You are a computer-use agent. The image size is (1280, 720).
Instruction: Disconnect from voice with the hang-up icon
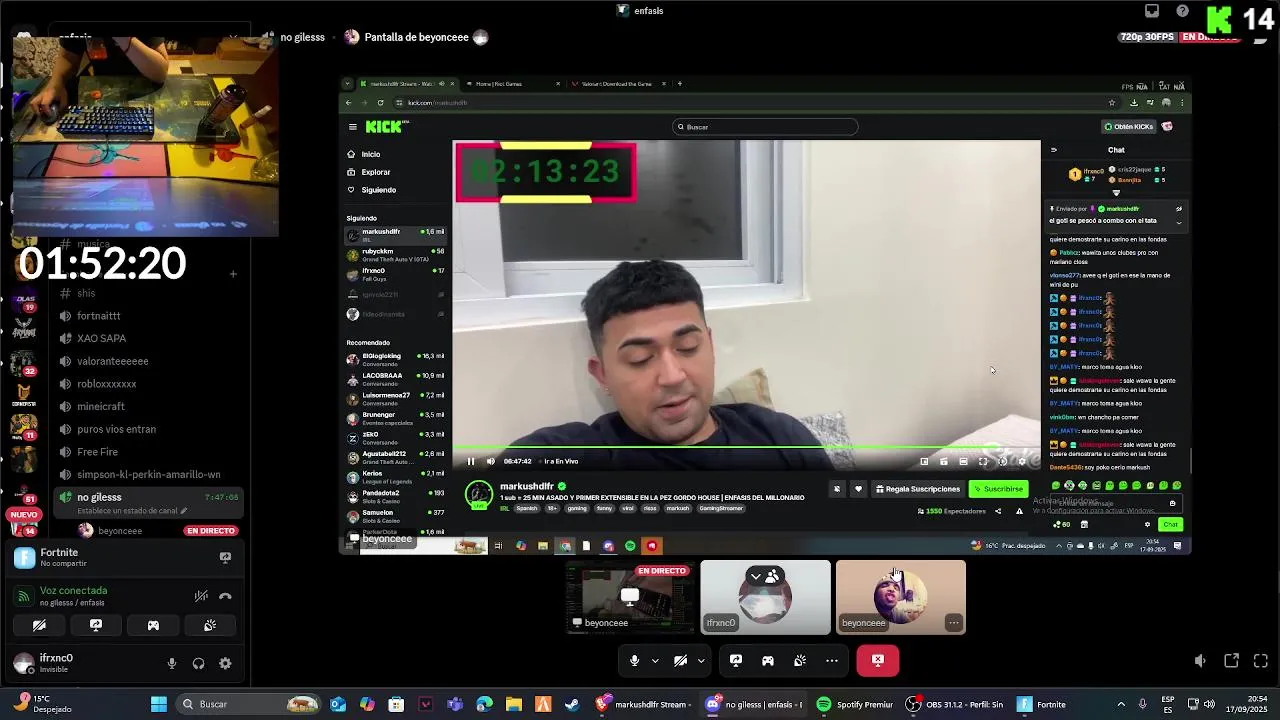tap(225, 596)
